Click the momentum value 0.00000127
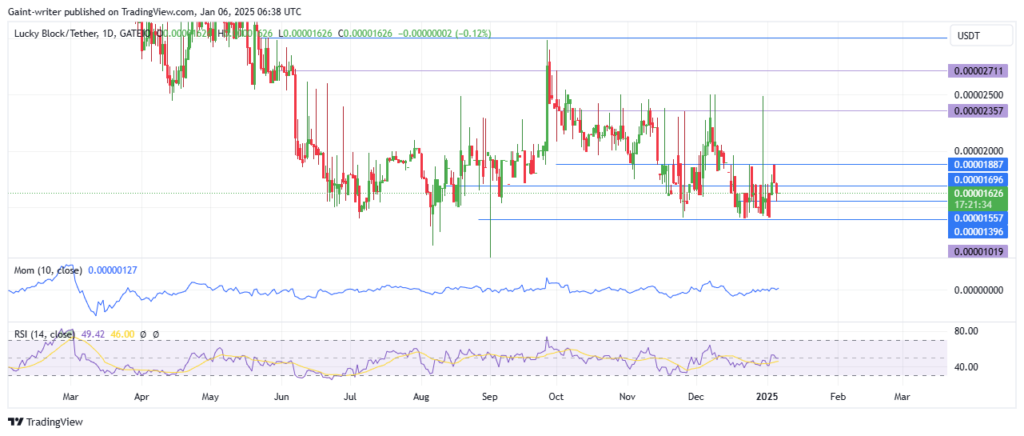The image size is (1024, 436). (112, 270)
